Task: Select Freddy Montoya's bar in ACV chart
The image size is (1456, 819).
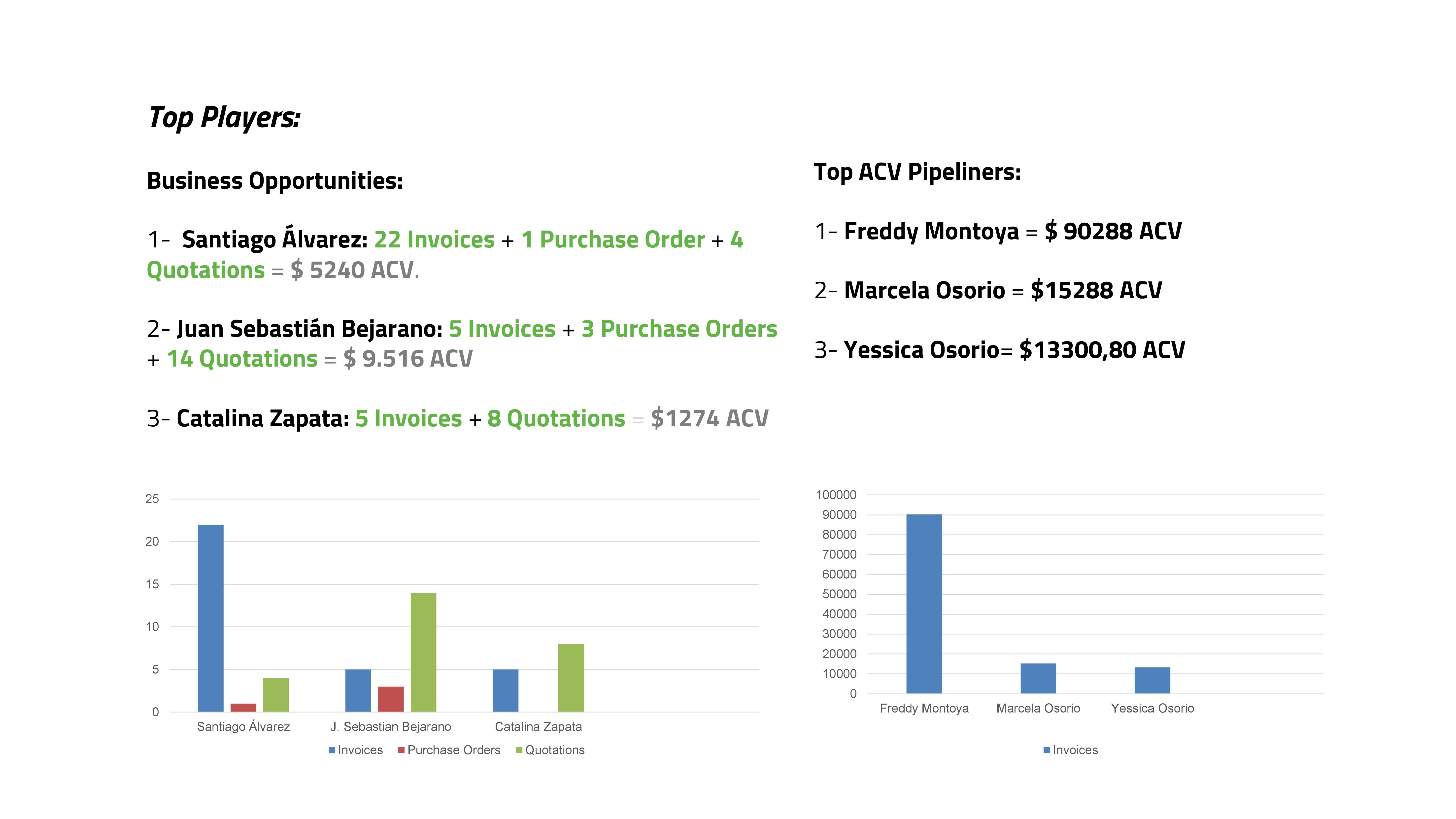Action: coord(925,604)
